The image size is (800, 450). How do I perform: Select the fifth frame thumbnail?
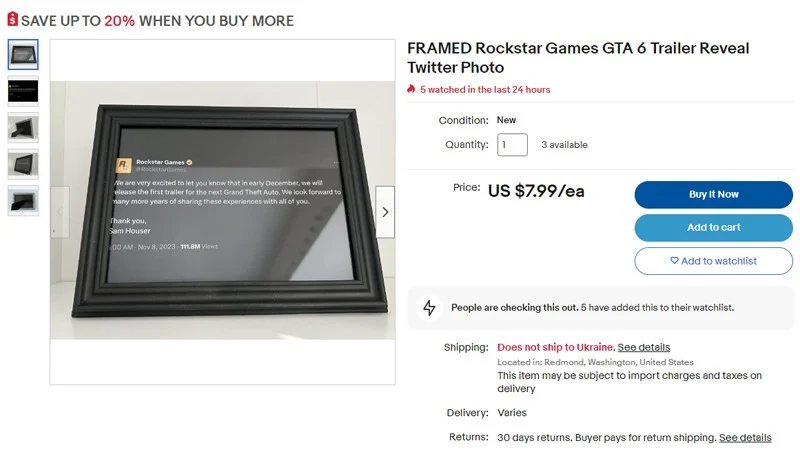(23, 201)
